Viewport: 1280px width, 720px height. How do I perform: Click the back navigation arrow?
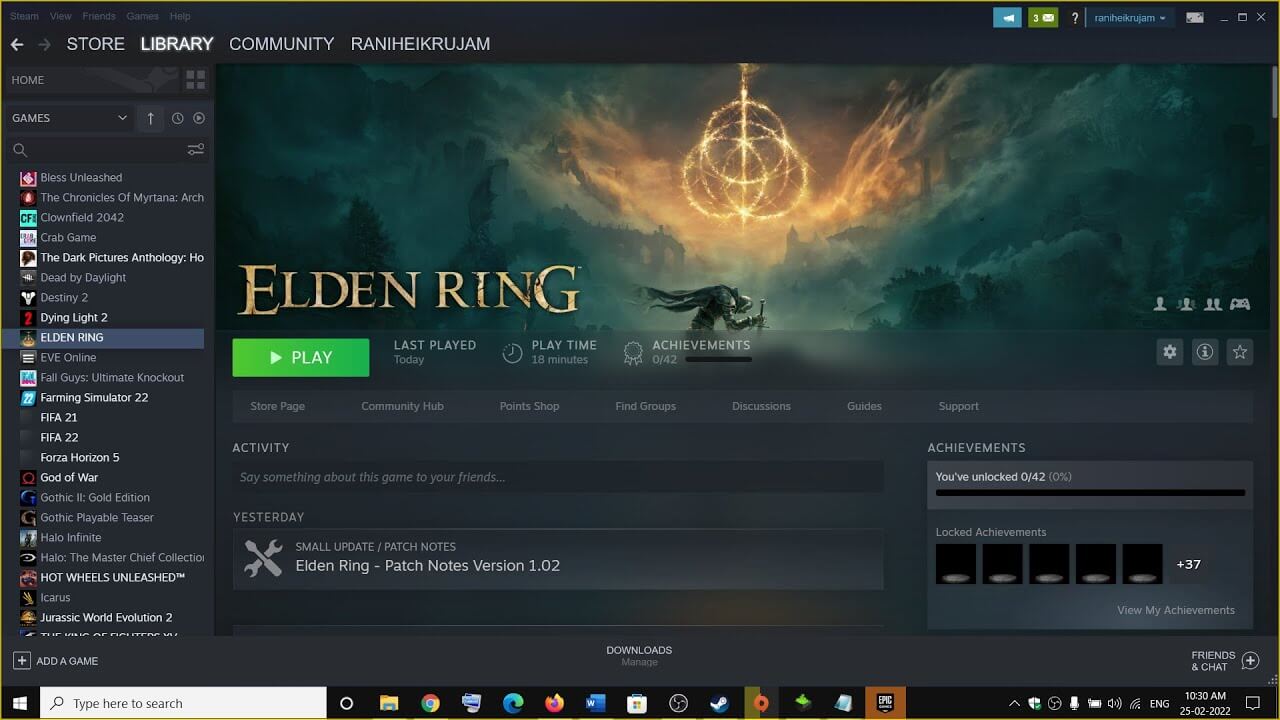(x=16, y=44)
